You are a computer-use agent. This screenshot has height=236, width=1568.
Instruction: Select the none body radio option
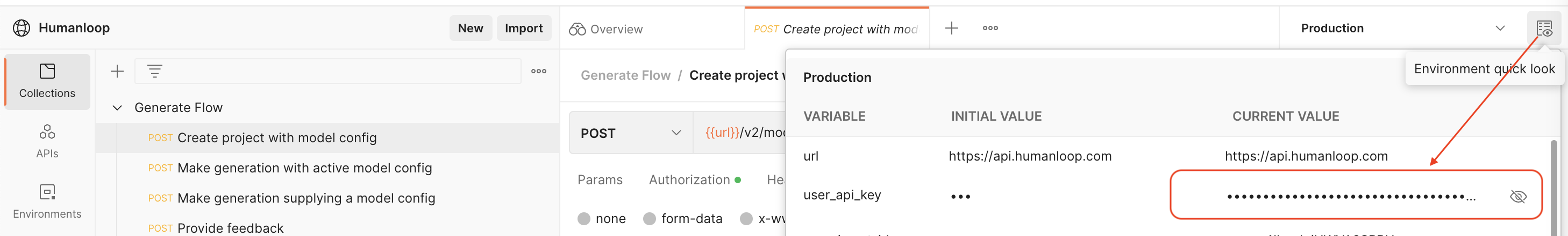[584, 219]
